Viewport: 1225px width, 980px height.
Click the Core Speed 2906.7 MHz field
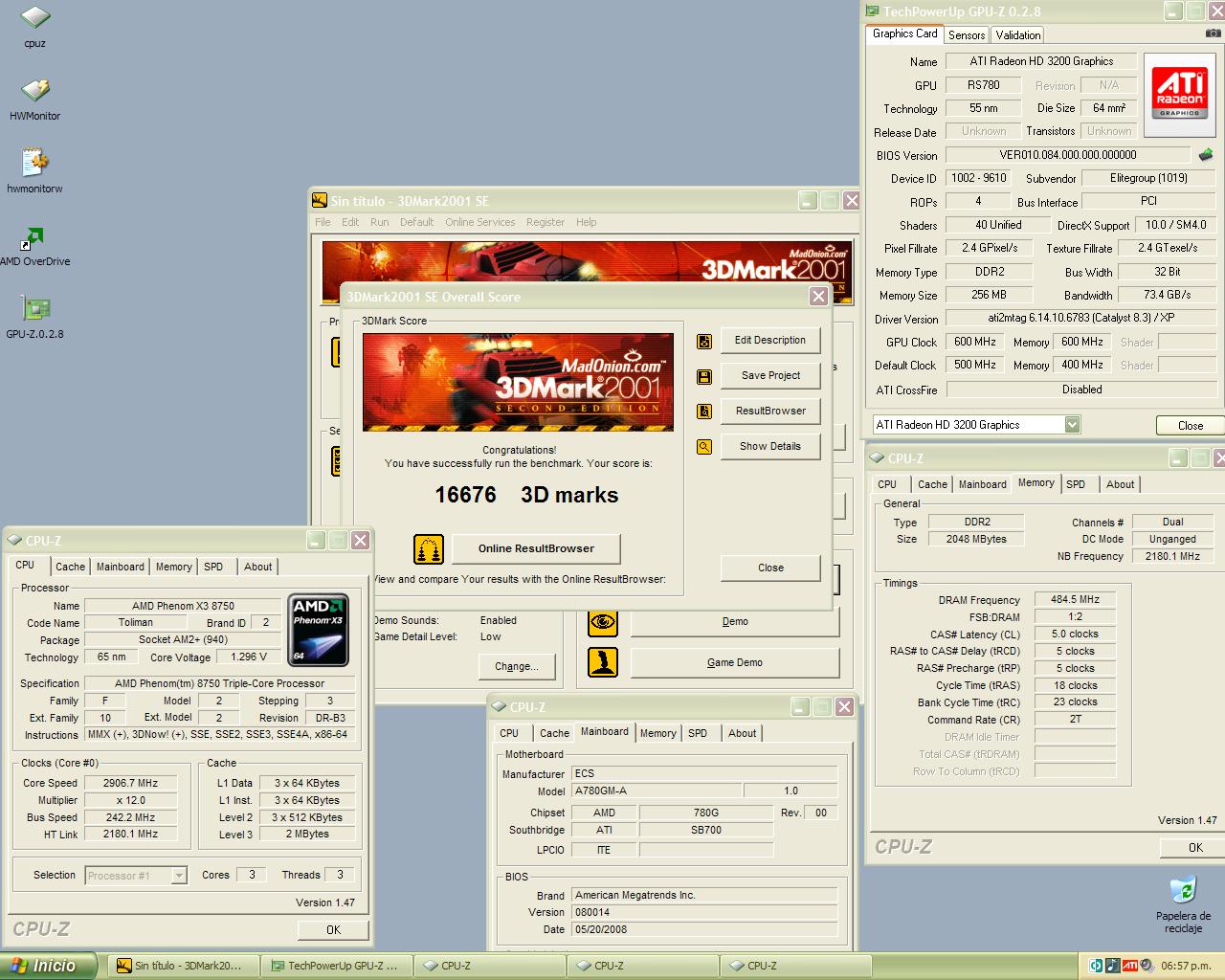point(131,783)
